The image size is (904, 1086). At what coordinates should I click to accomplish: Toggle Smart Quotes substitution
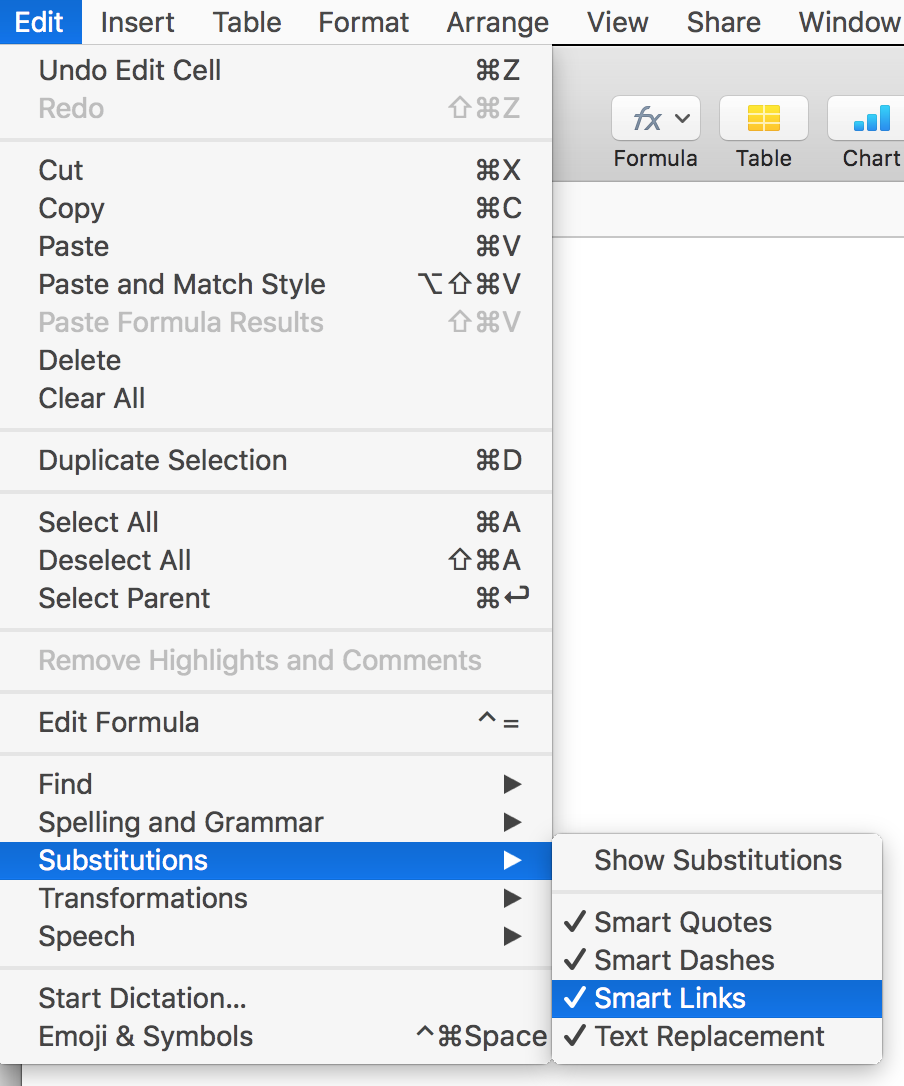(683, 922)
